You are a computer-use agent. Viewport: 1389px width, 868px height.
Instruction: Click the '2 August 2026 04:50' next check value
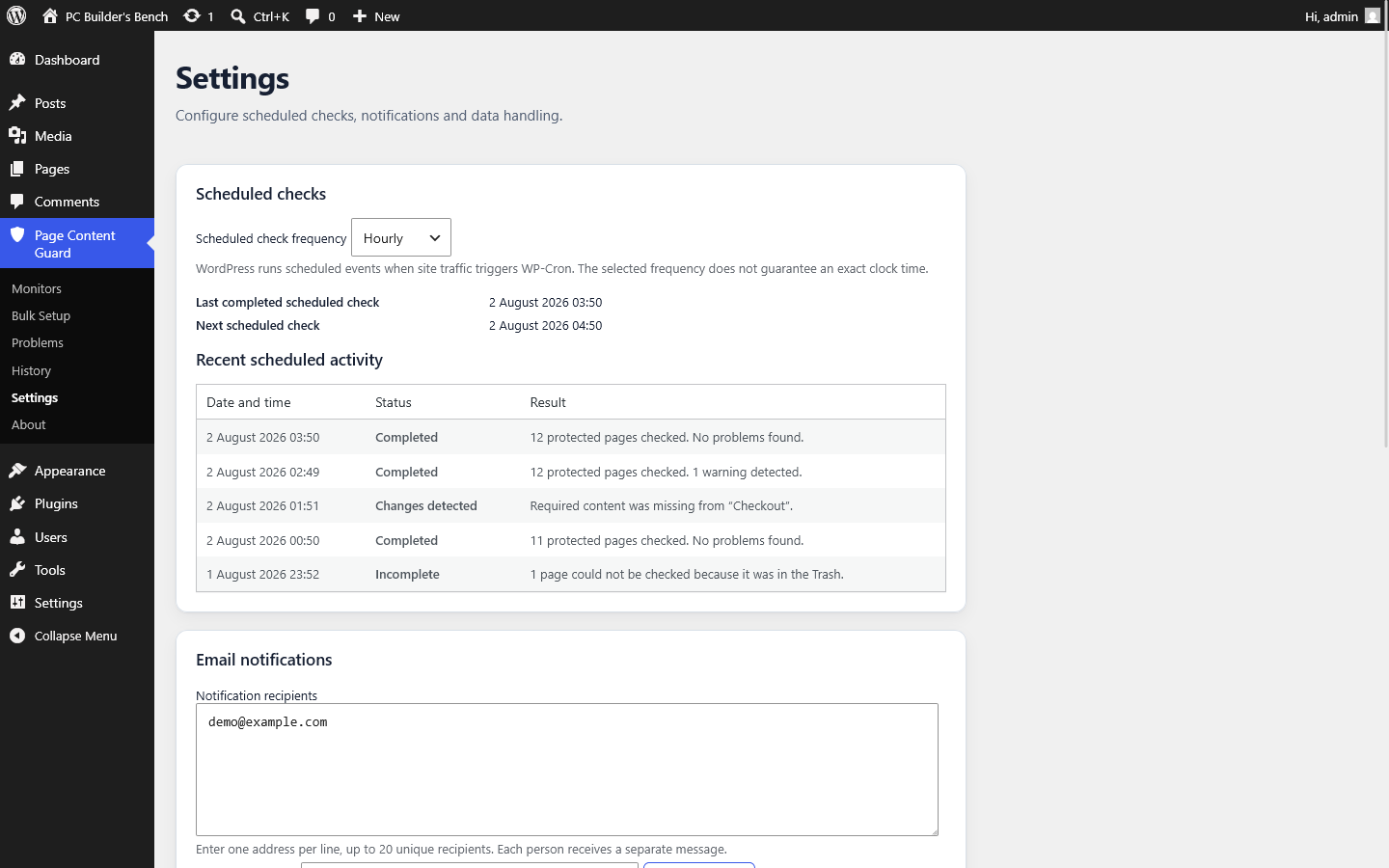tap(546, 325)
